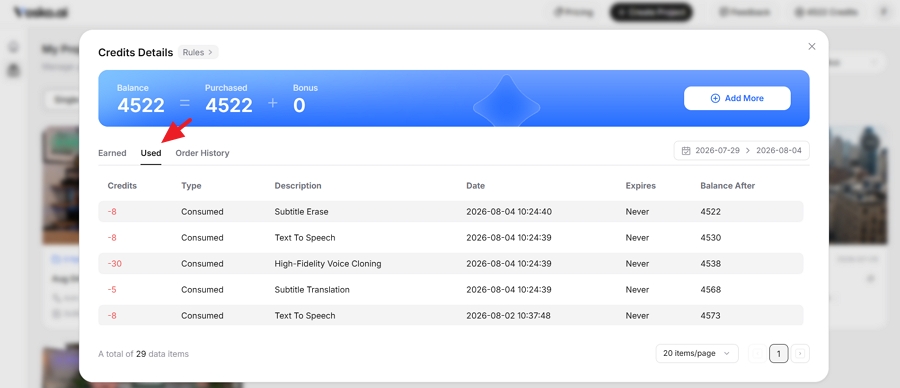This screenshot has height=388, width=900.
Task: Click Create Project in the background header
Action: click(x=651, y=12)
